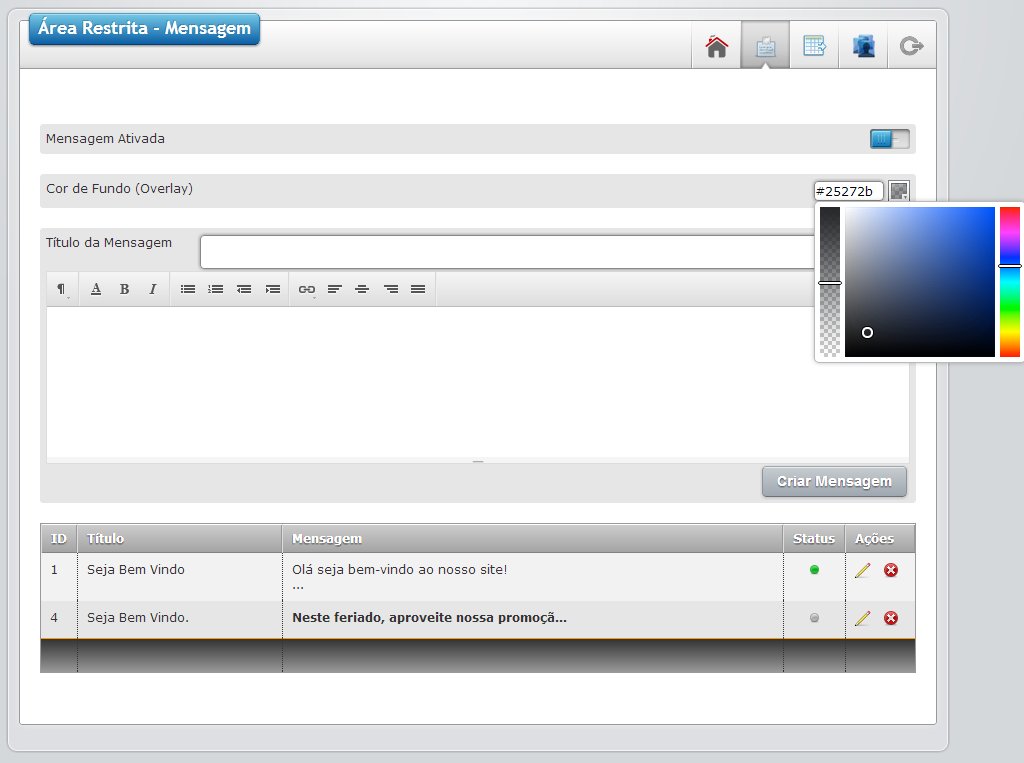The image size is (1024, 763).
Task: Click the Título da Mensagem input field
Action: click(507, 252)
